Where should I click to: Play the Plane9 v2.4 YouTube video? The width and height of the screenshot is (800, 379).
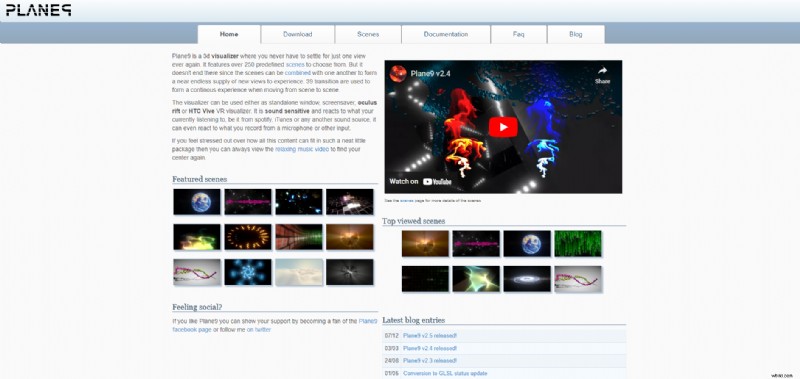(503, 127)
